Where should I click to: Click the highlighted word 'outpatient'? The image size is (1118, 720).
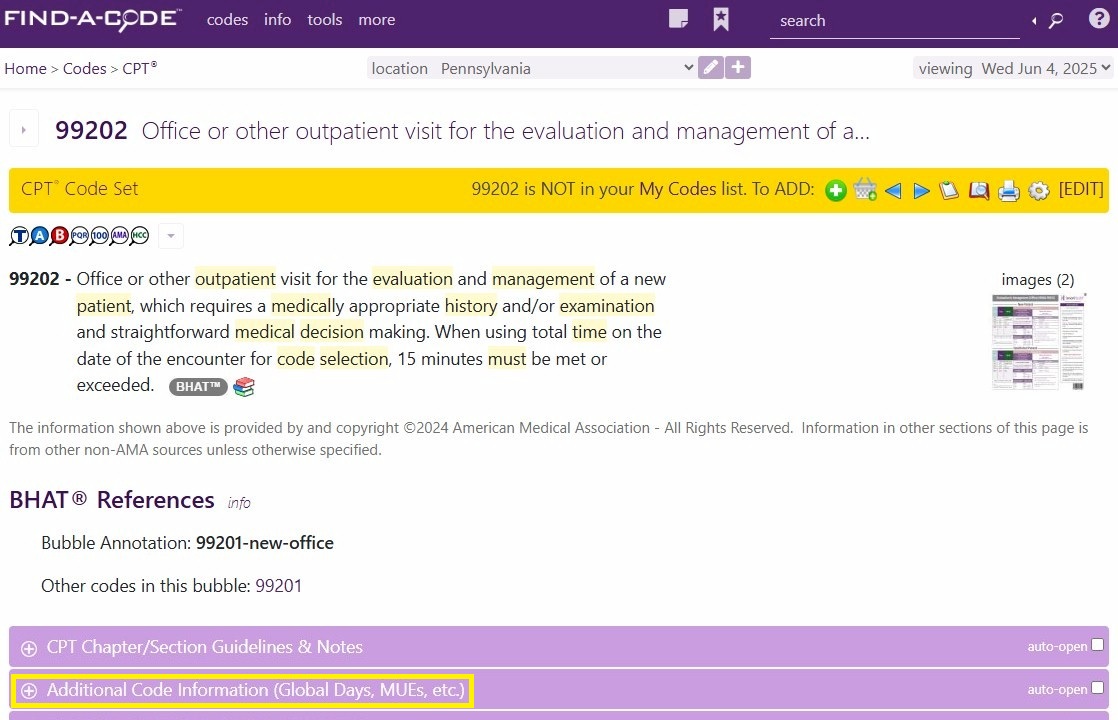(x=235, y=279)
